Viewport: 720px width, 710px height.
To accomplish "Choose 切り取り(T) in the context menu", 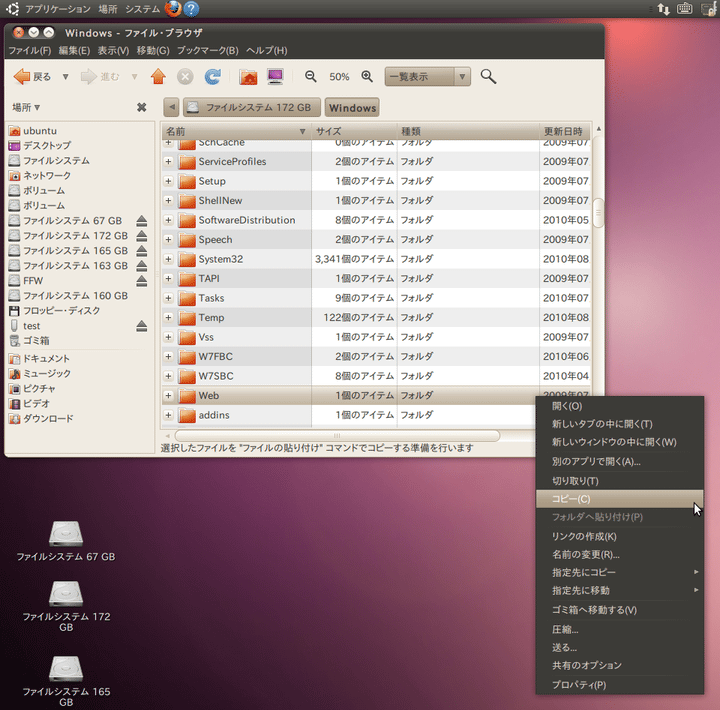I will [x=619, y=481].
